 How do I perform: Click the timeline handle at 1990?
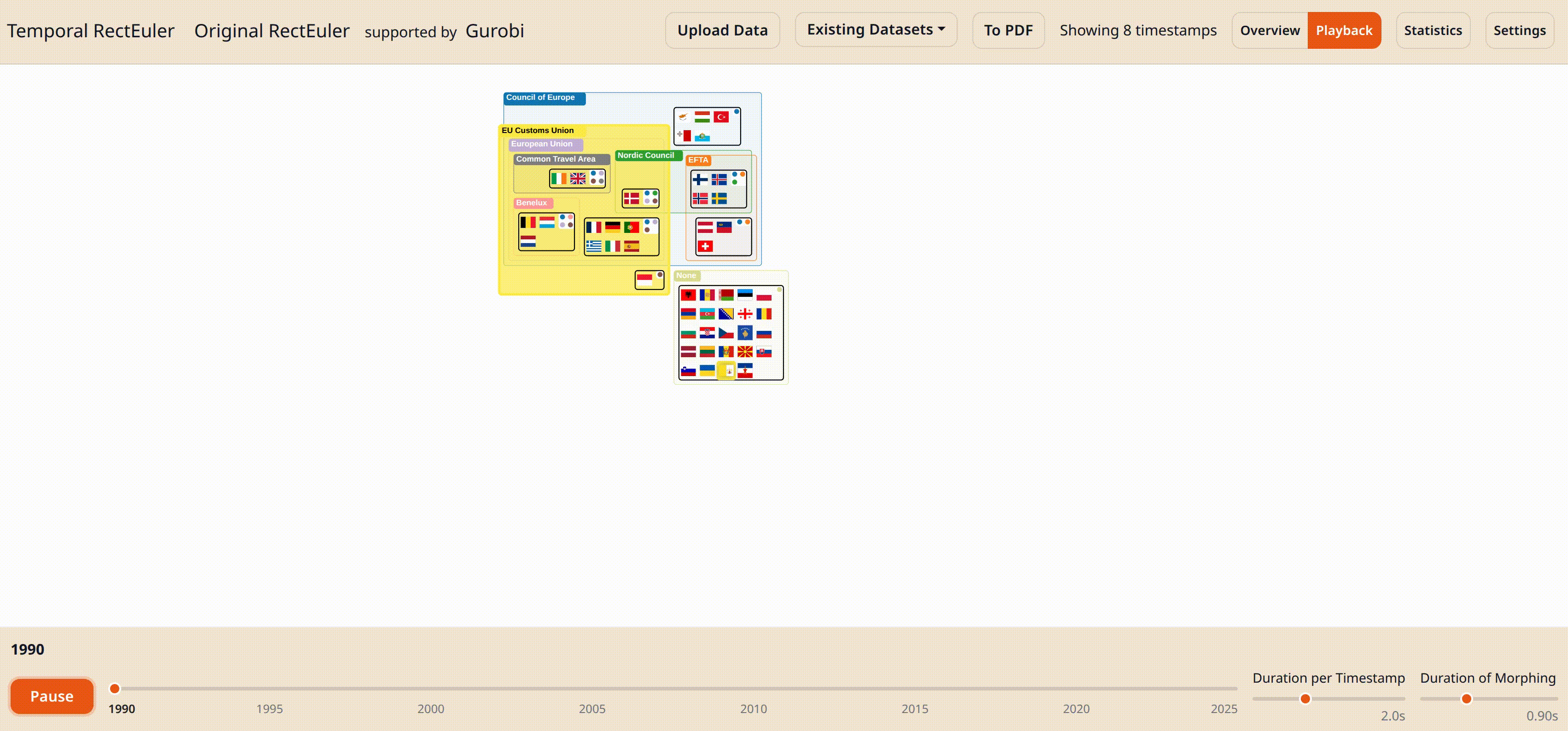click(x=114, y=689)
